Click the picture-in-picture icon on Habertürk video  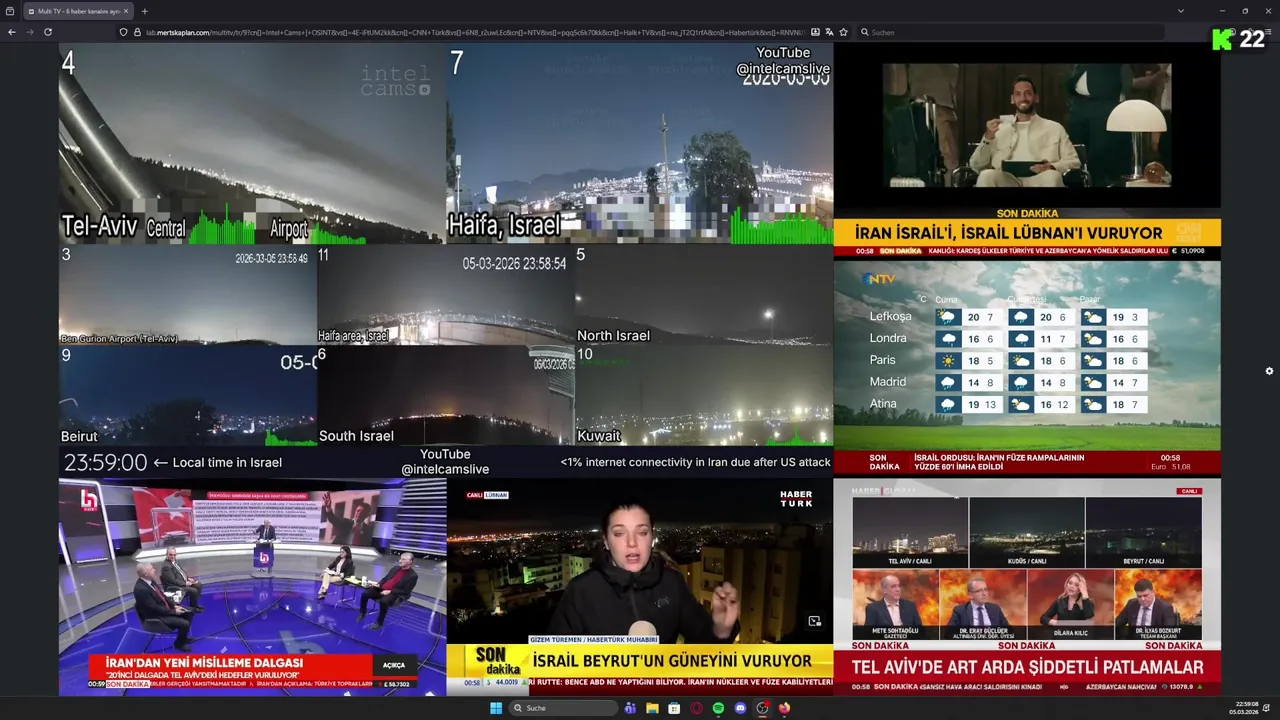click(815, 621)
